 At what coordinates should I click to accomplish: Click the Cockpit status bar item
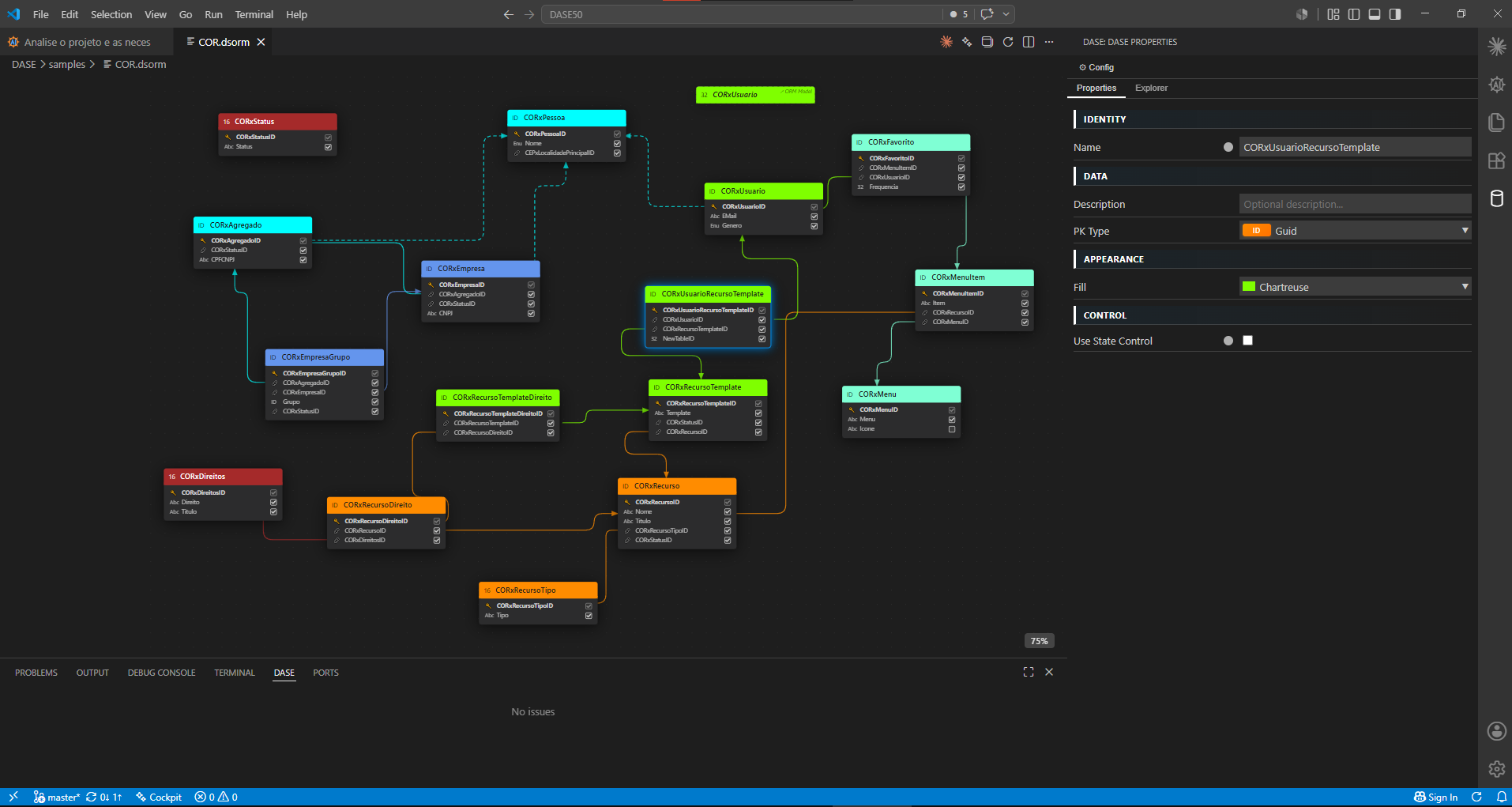click(x=159, y=797)
